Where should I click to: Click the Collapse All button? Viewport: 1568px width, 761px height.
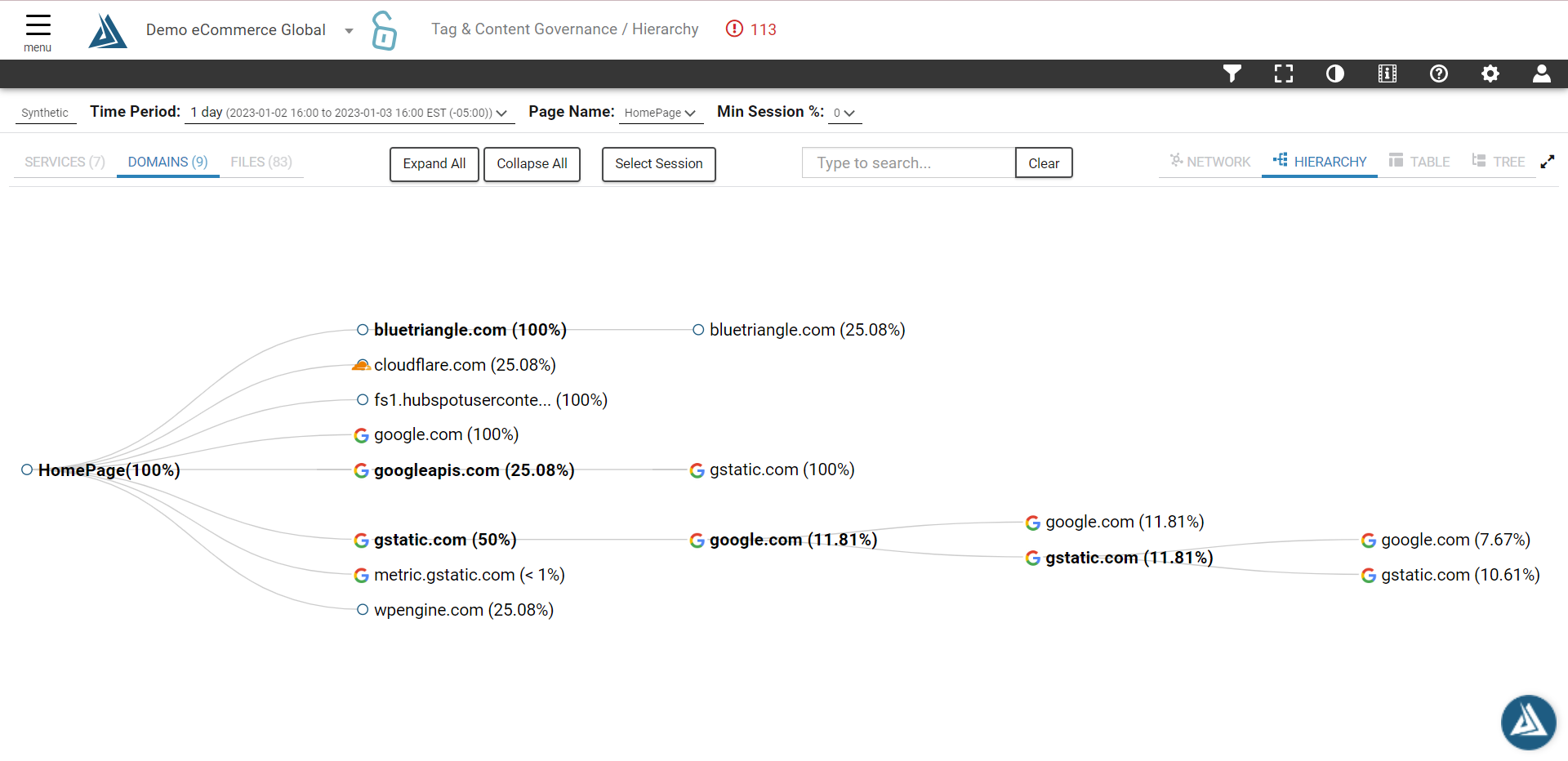point(532,164)
